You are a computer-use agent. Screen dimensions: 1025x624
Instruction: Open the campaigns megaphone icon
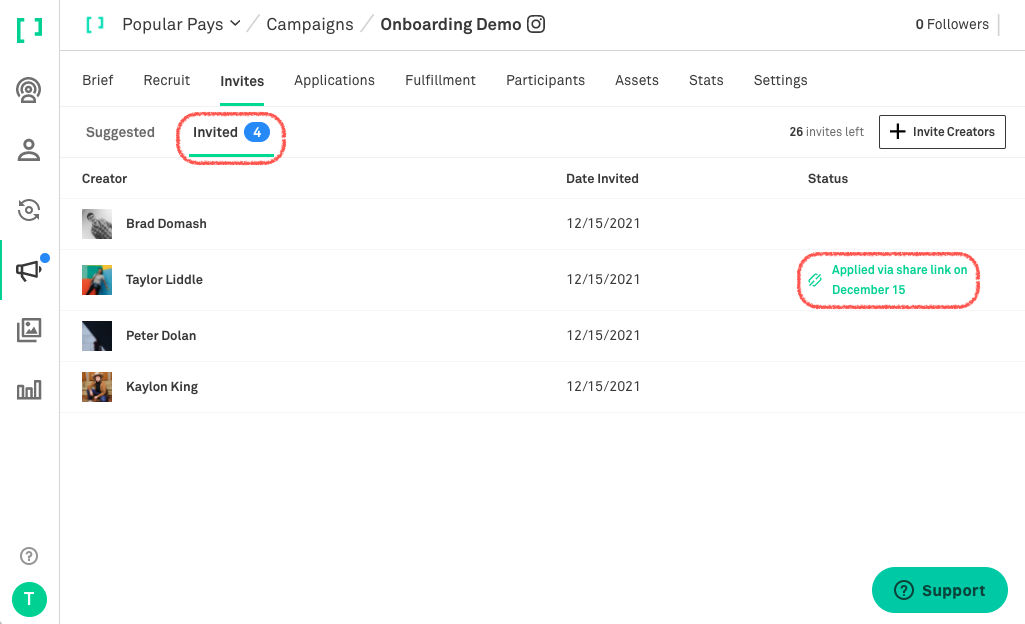pos(29,270)
